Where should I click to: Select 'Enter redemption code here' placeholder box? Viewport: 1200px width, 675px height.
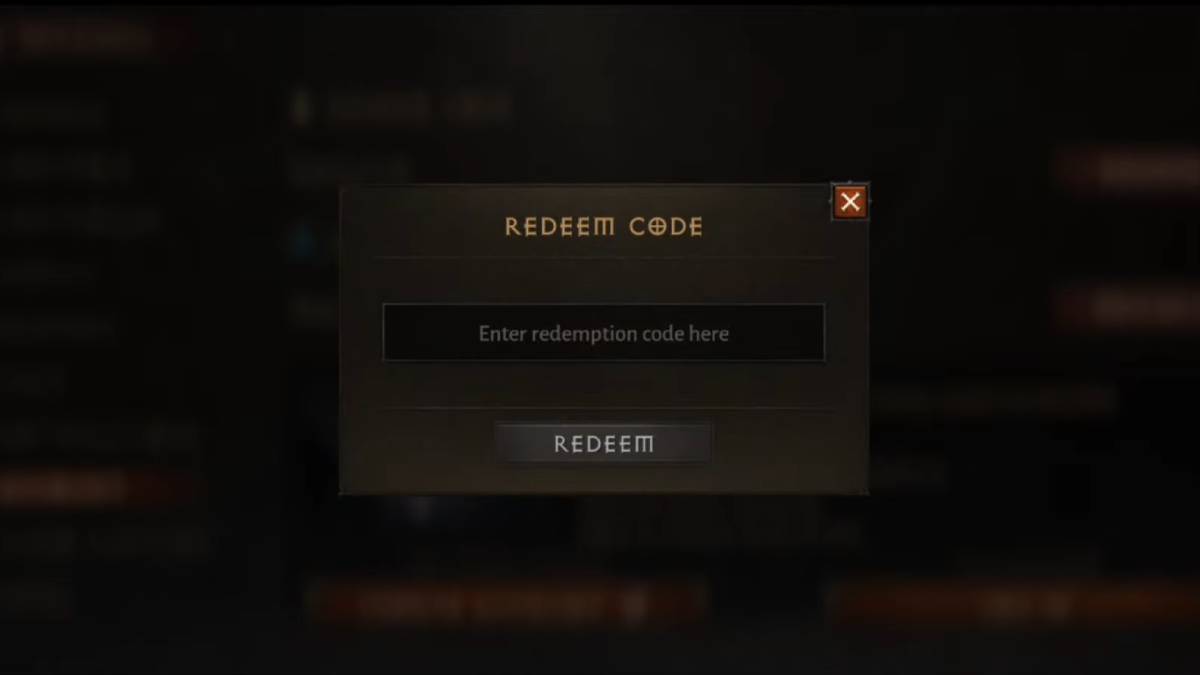(604, 333)
